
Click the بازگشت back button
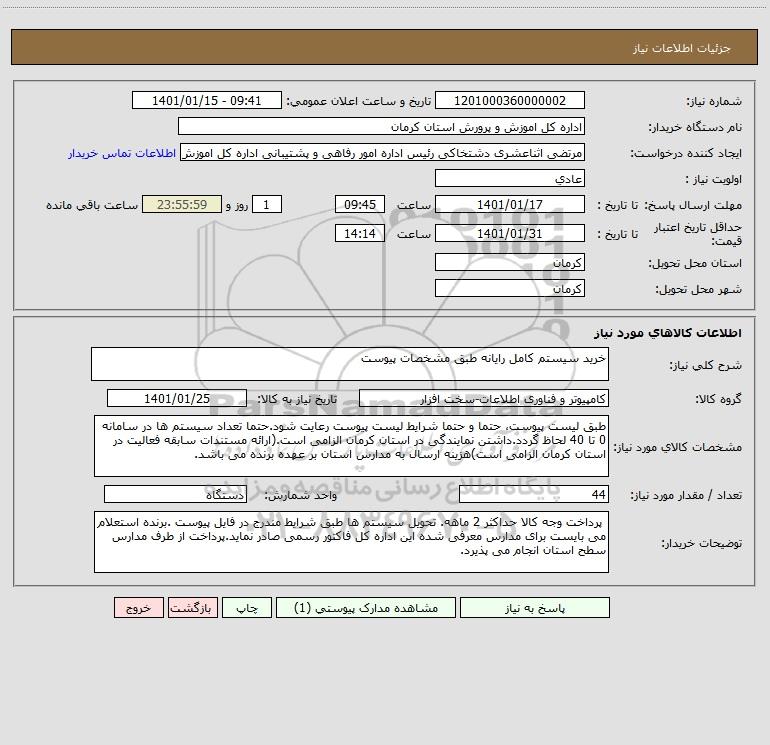point(192,607)
